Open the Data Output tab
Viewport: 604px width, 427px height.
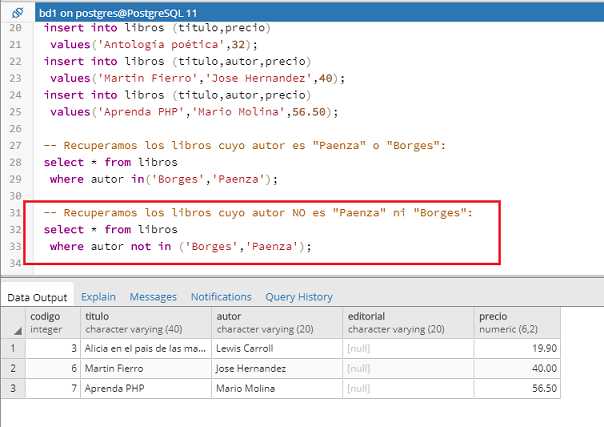pyautogui.click(x=37, y=297)
